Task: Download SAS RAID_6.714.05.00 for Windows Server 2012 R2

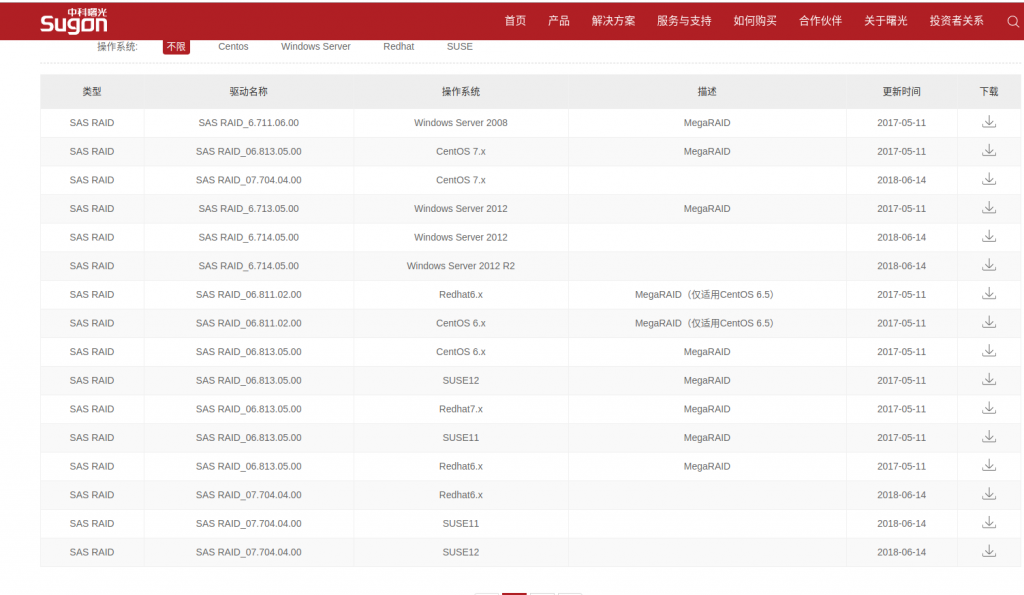Action: [x=988, y=266]
